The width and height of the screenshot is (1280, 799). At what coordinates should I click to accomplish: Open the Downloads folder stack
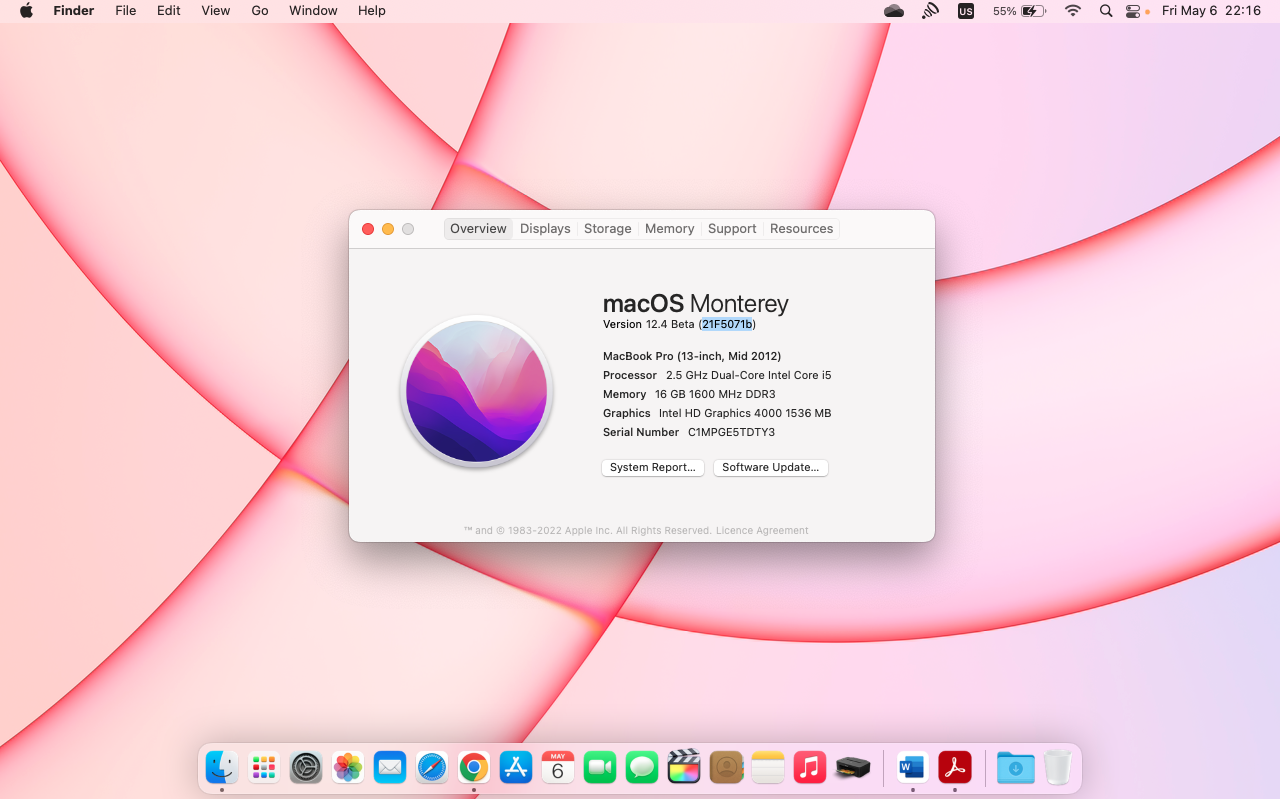[x=1015, y=768]
